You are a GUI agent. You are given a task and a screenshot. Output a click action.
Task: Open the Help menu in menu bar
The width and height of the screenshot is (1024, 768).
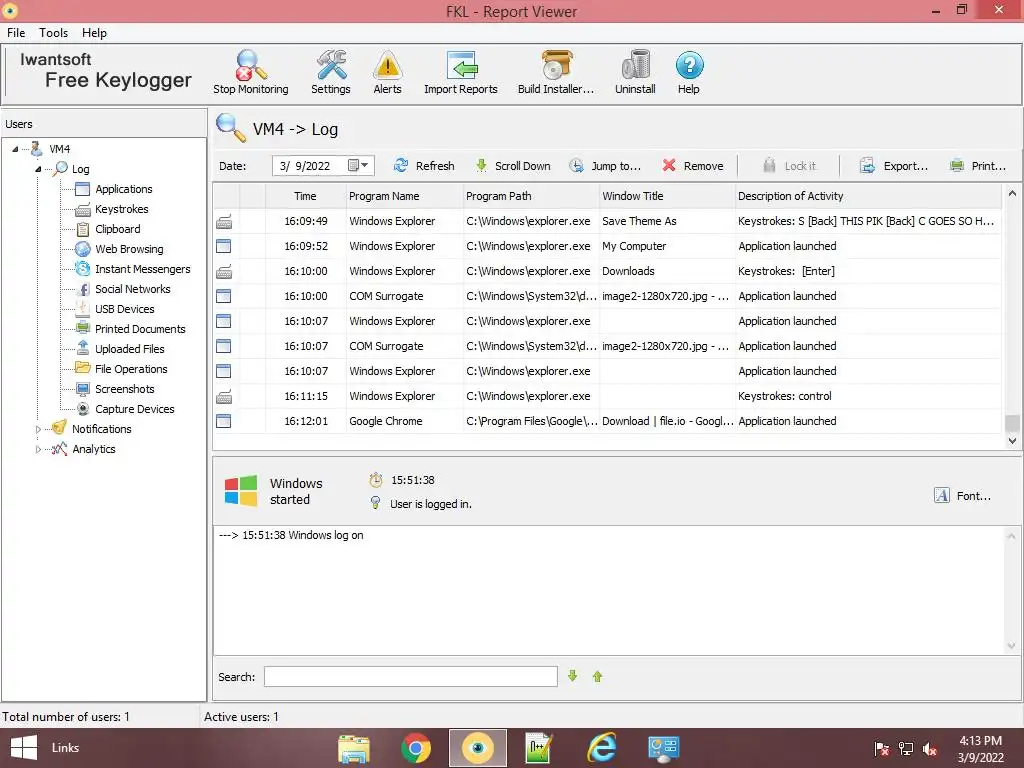point(94,33)
